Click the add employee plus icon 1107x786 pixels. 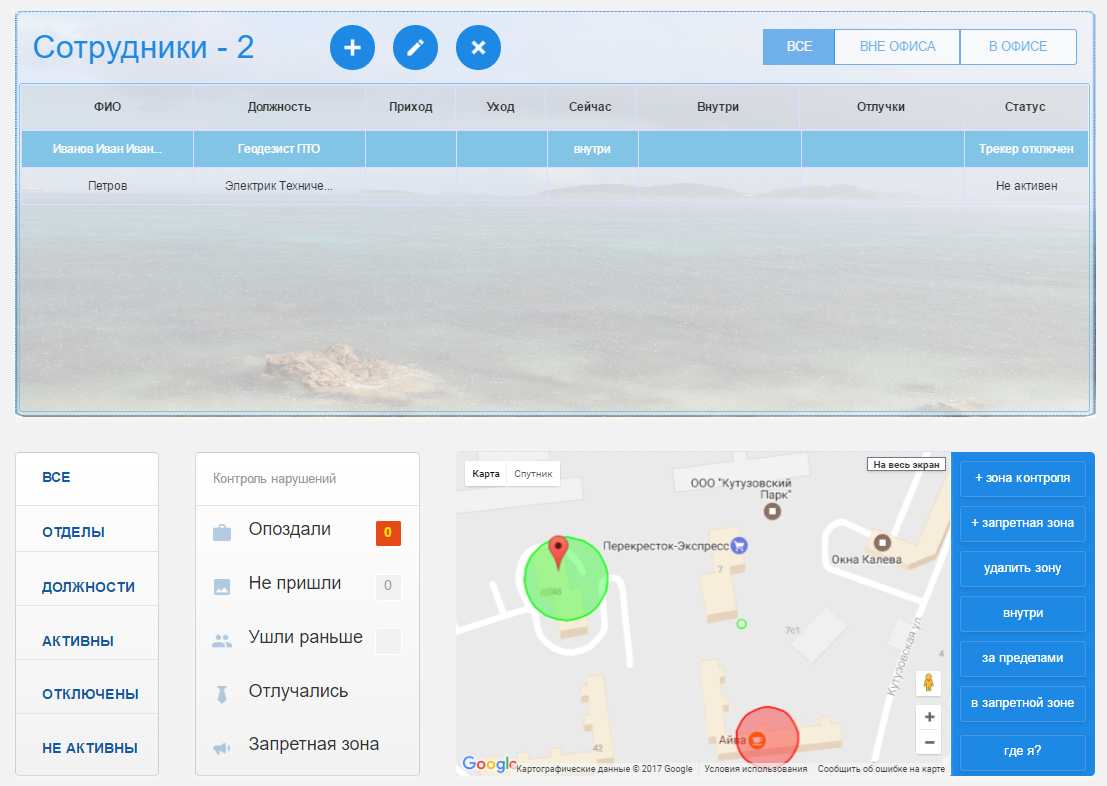click(352, 48)
